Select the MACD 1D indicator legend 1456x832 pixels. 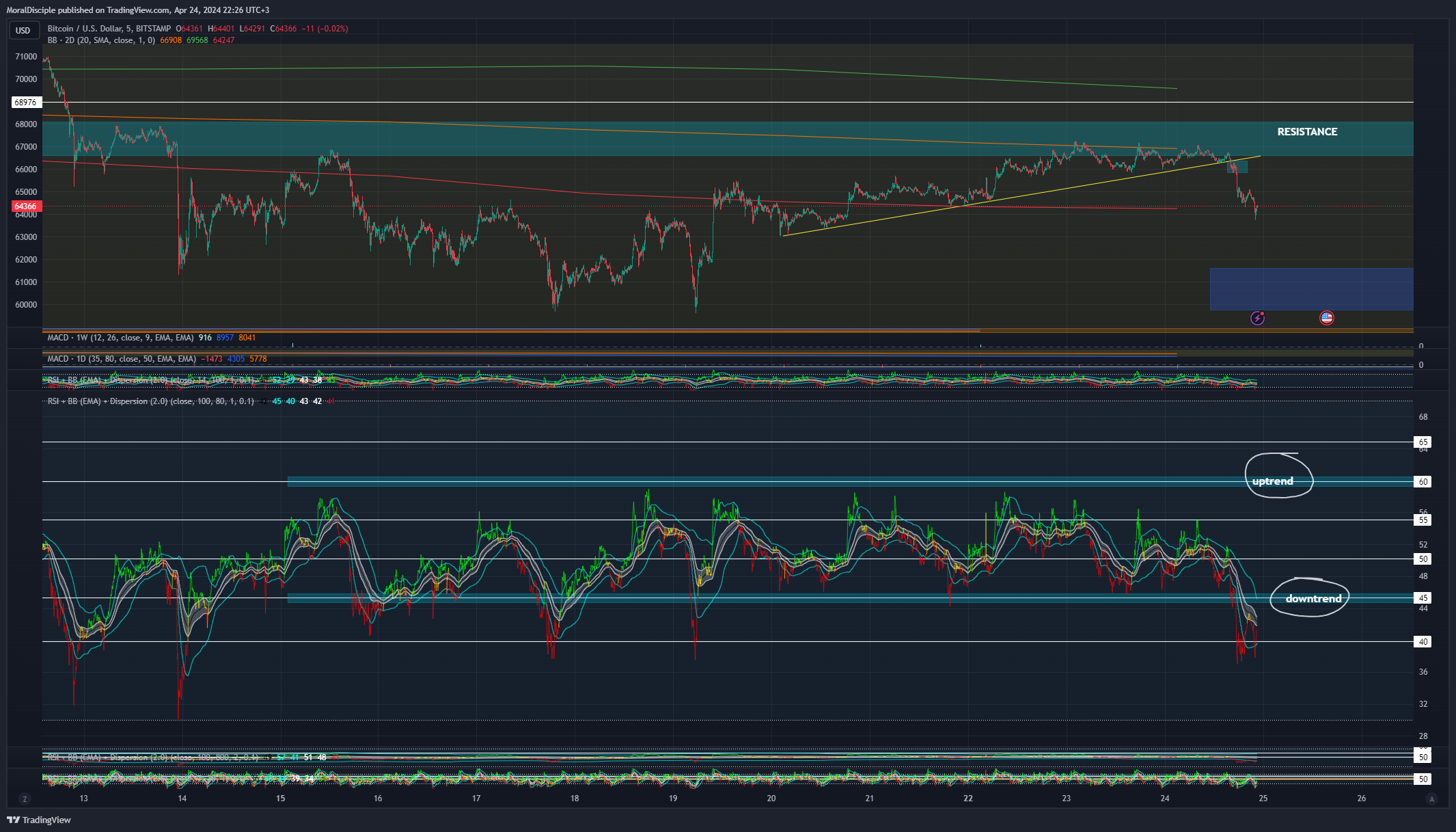point(122,359)
